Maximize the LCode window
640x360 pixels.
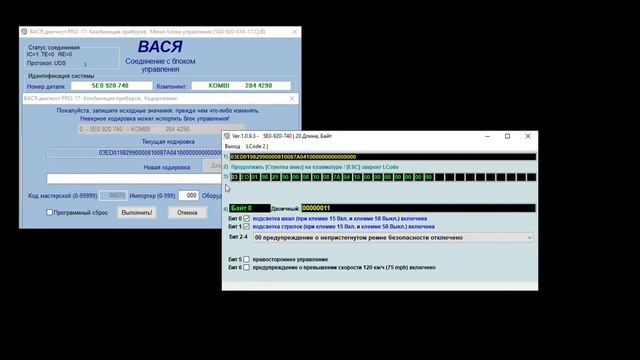click(507, 136)
